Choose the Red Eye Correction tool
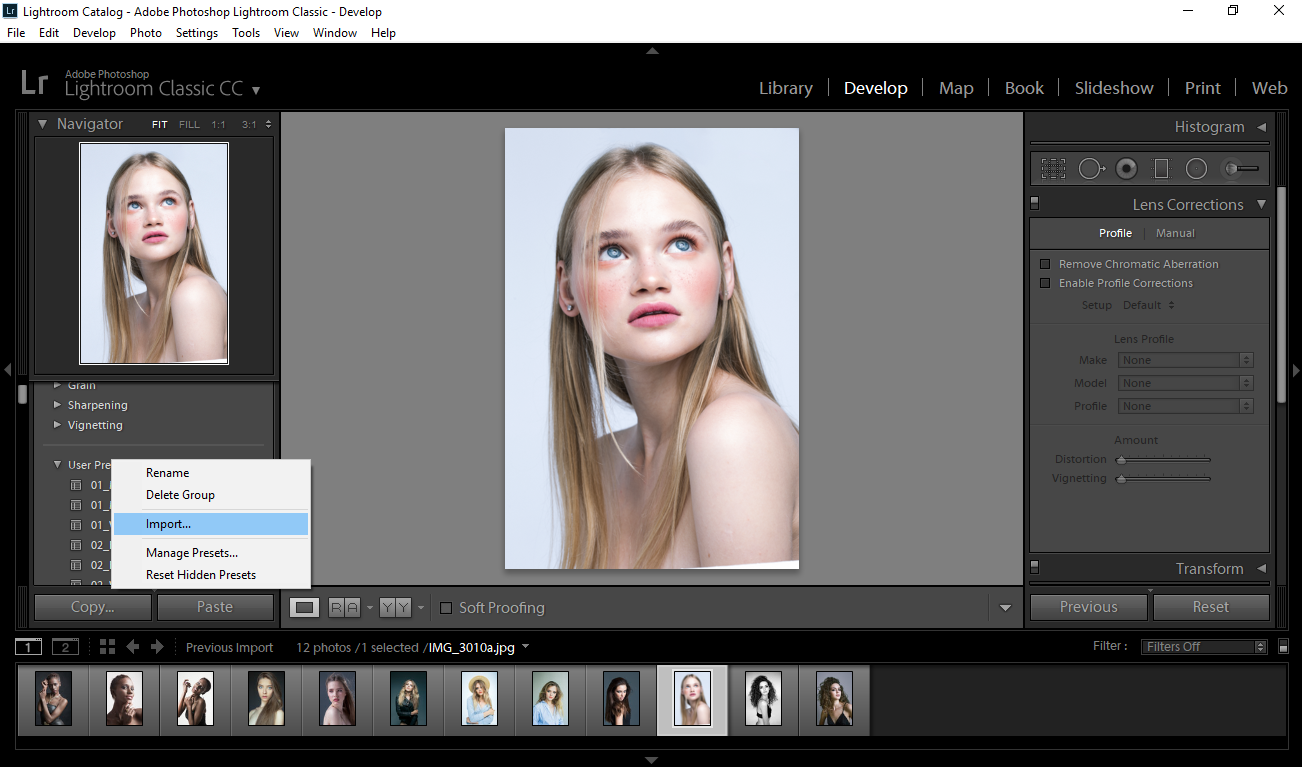 click(x=1126, y=169)
